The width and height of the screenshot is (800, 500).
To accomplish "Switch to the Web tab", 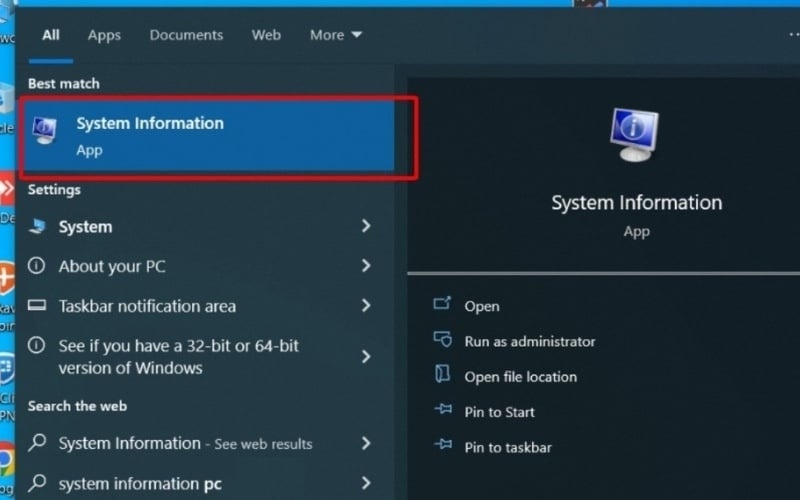I will (x=266, y=35).
